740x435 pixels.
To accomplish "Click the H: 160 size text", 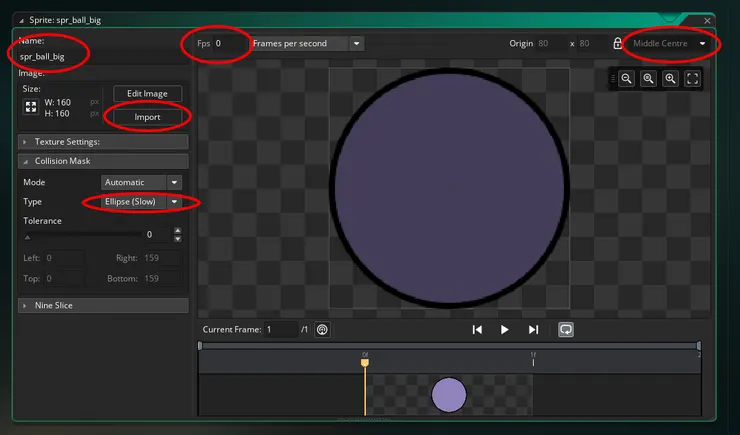I will 57,114.
